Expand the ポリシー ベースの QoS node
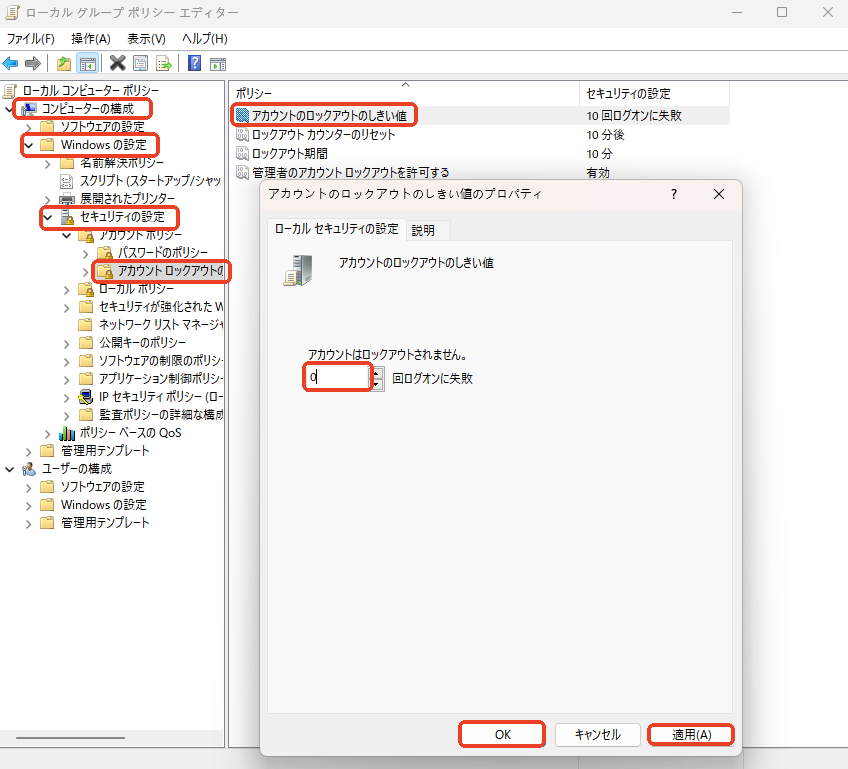Viewport: 848px width, 769px height. click(47, 433)
